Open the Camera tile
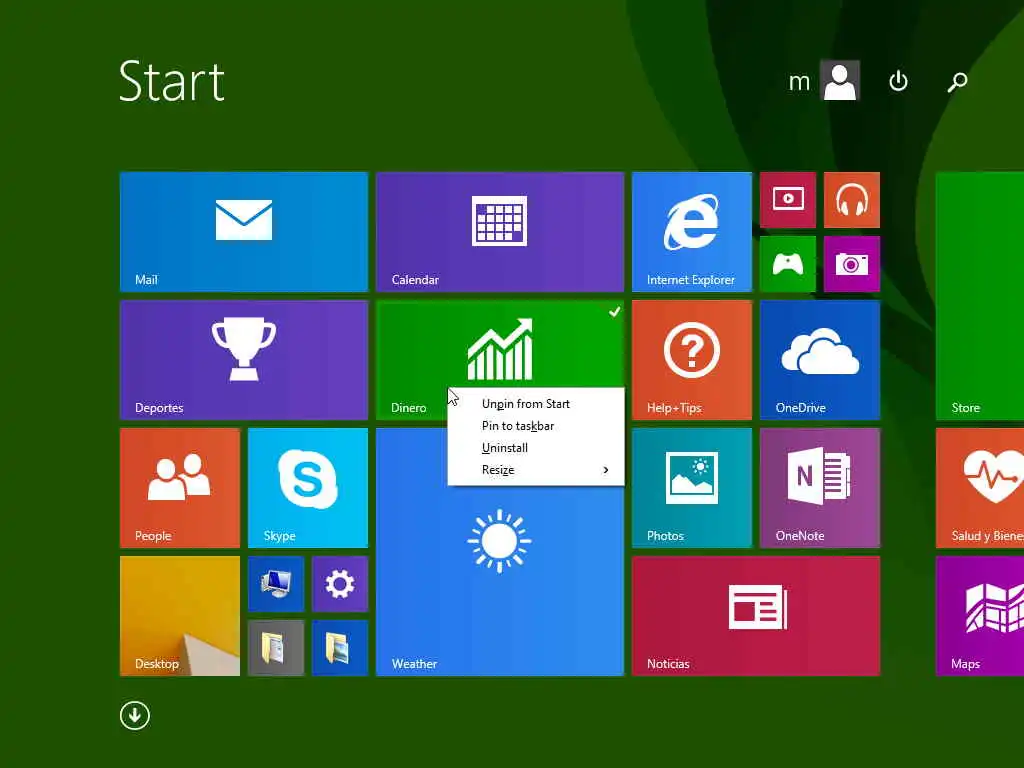 coord(852,264)
